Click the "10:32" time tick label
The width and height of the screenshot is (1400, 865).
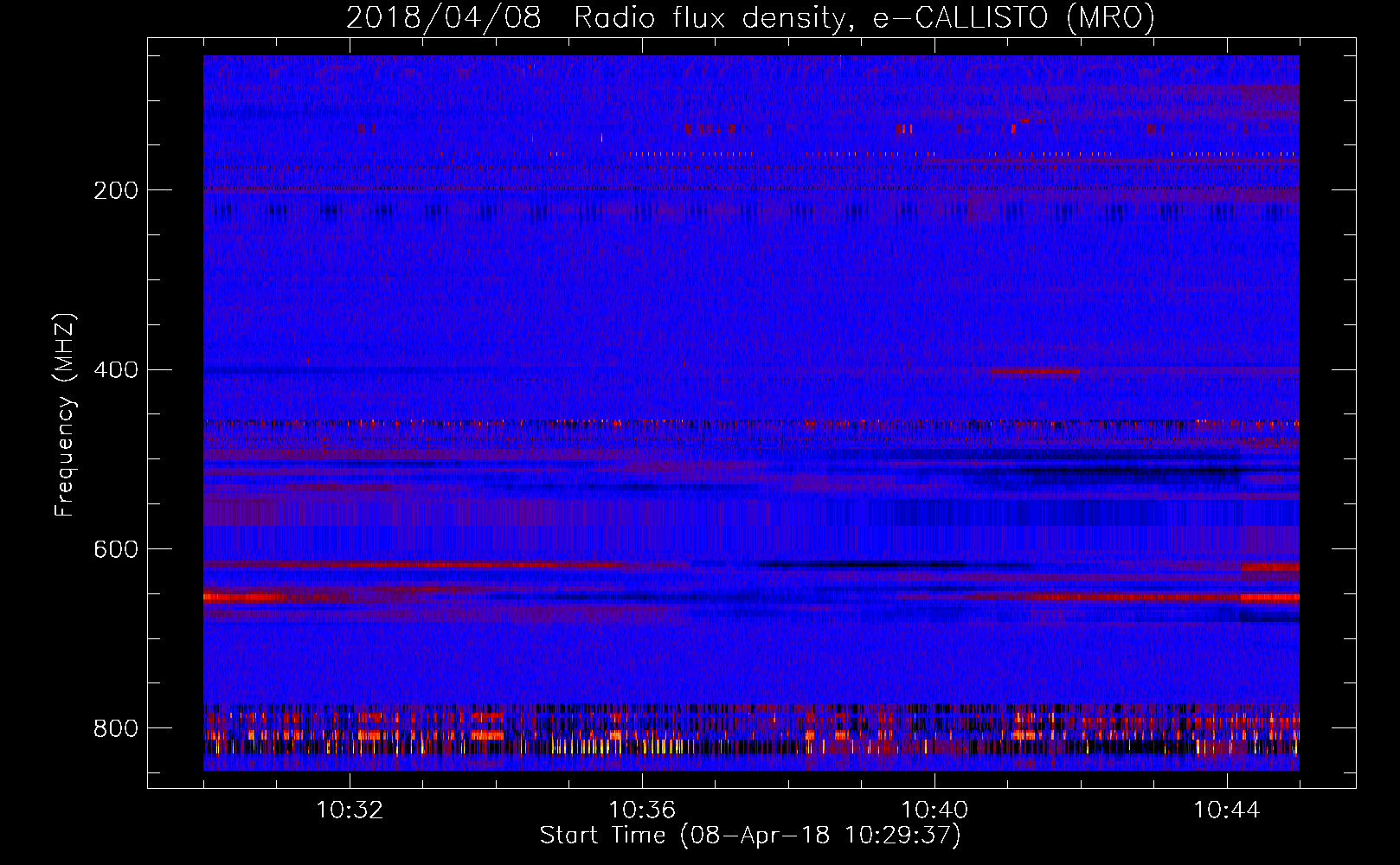click(350, 811)
